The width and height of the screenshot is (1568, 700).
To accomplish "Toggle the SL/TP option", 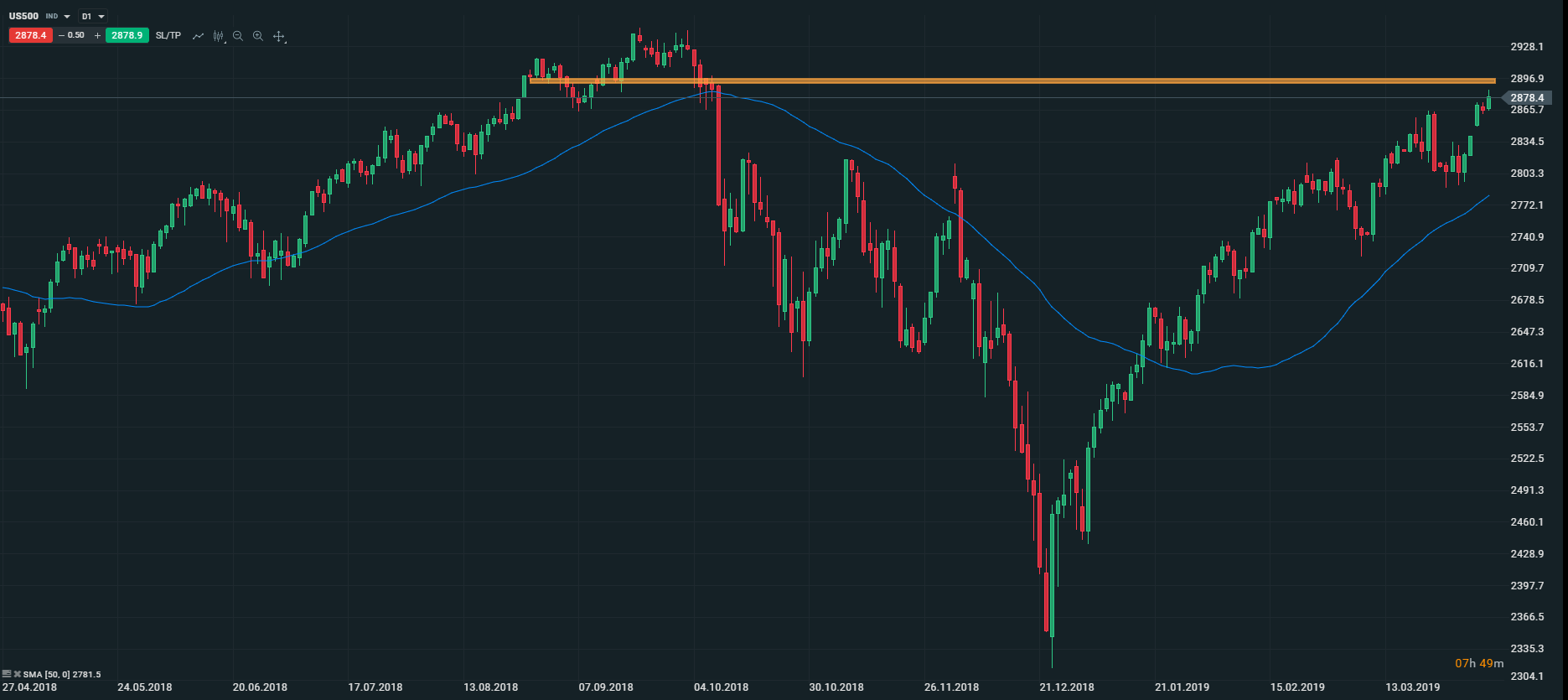I will [168, 35].
